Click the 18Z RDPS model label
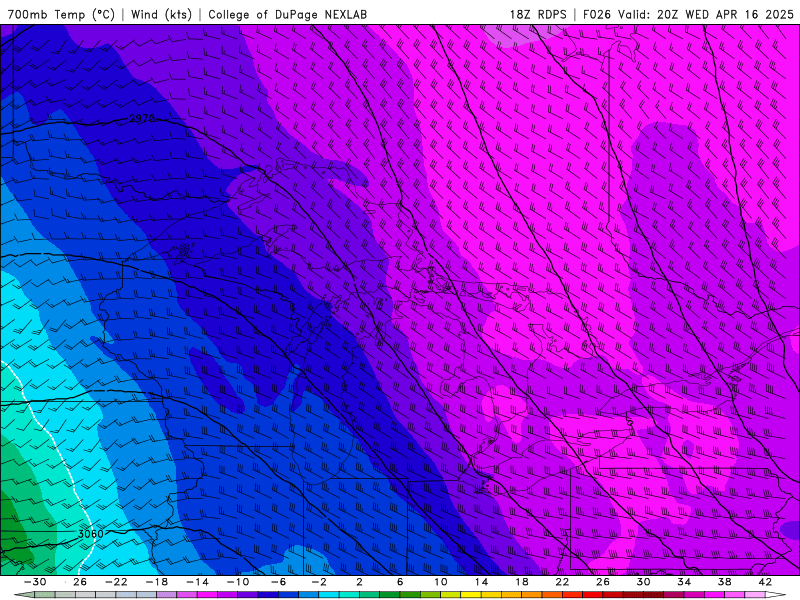800x600 pixels. tap(538, 14)
